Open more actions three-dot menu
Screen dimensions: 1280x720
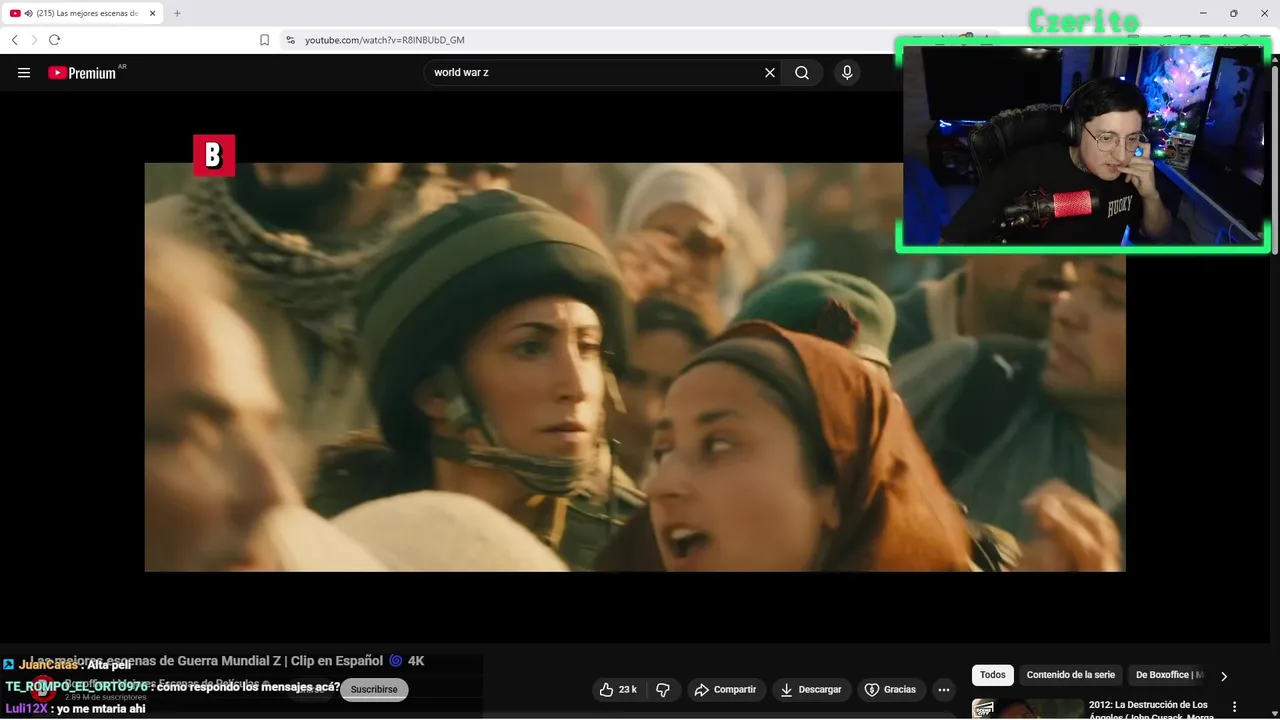(943, 690)
